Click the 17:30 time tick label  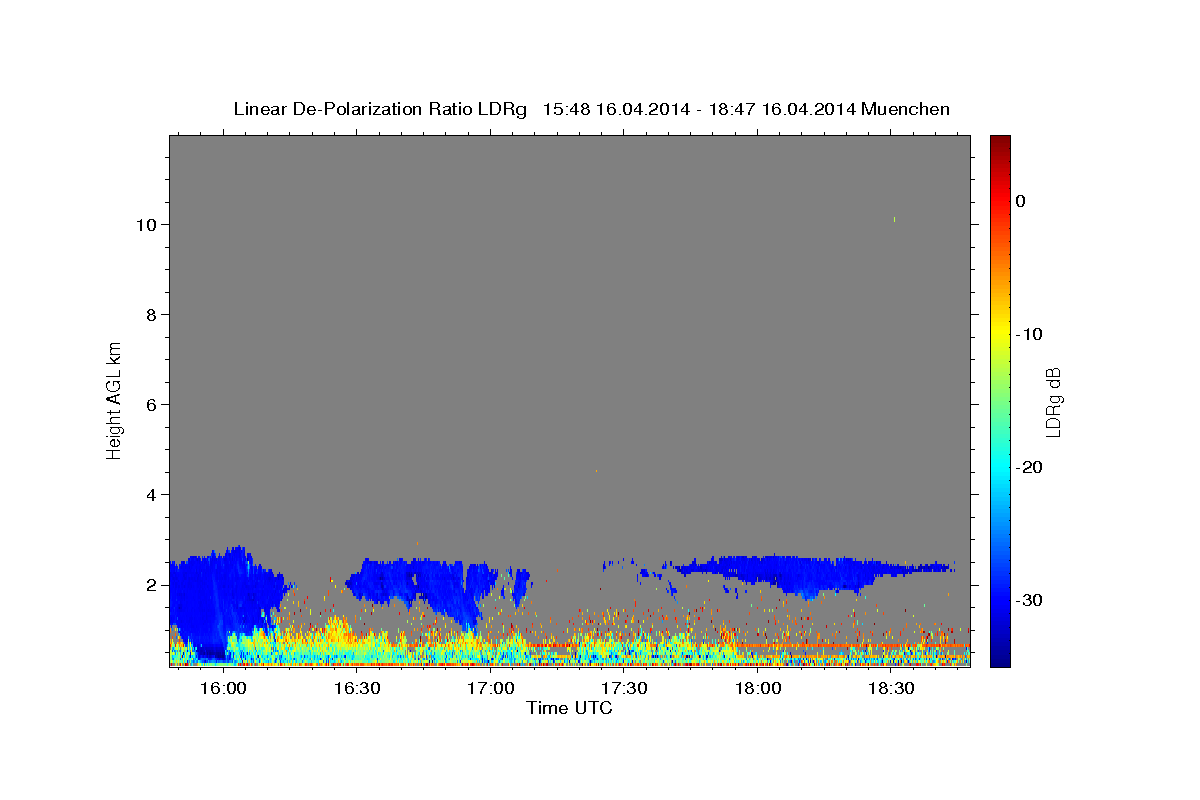tap(625, 689)
